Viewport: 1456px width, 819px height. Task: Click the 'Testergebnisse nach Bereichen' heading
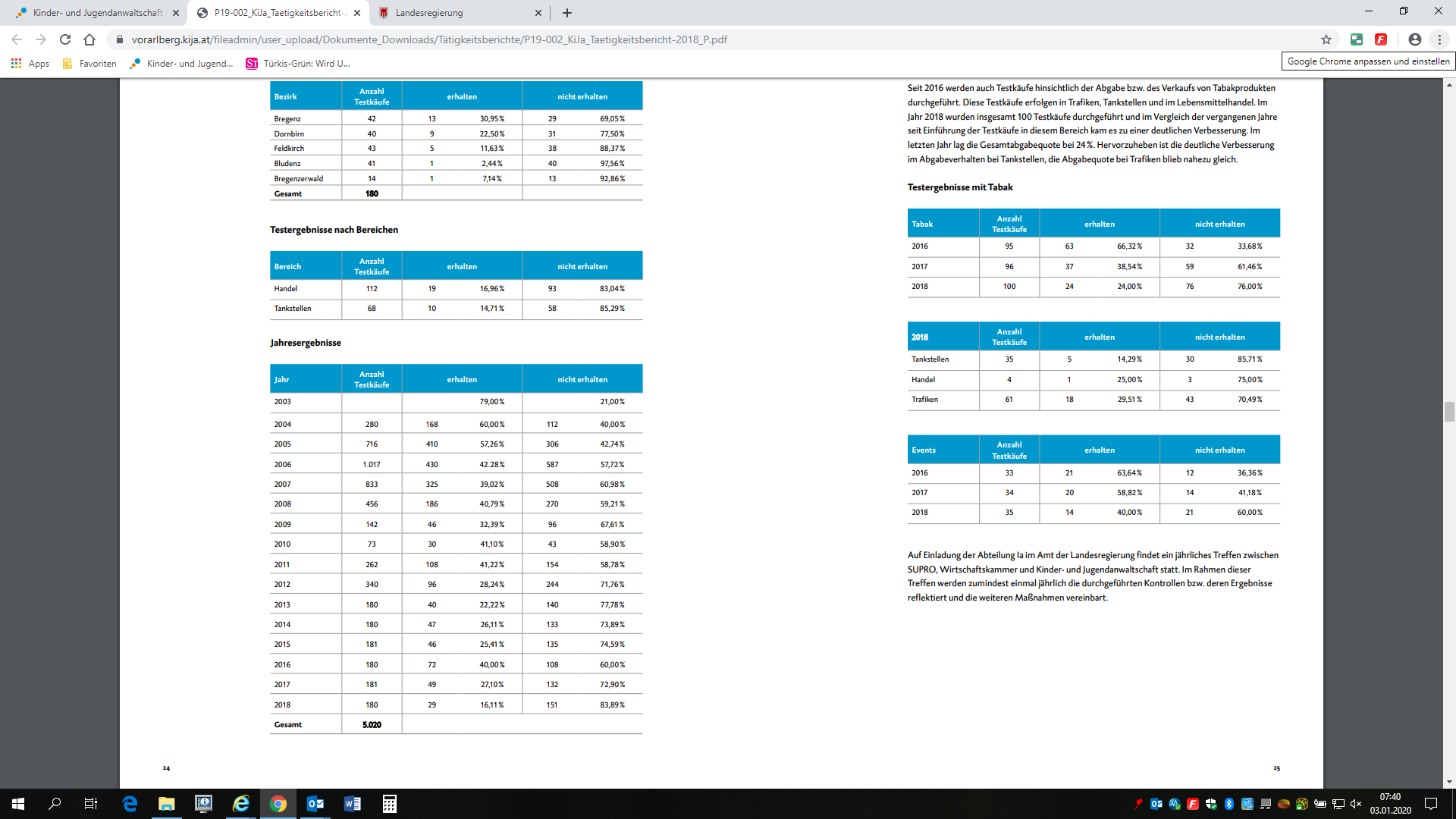(x=334, y=230)
